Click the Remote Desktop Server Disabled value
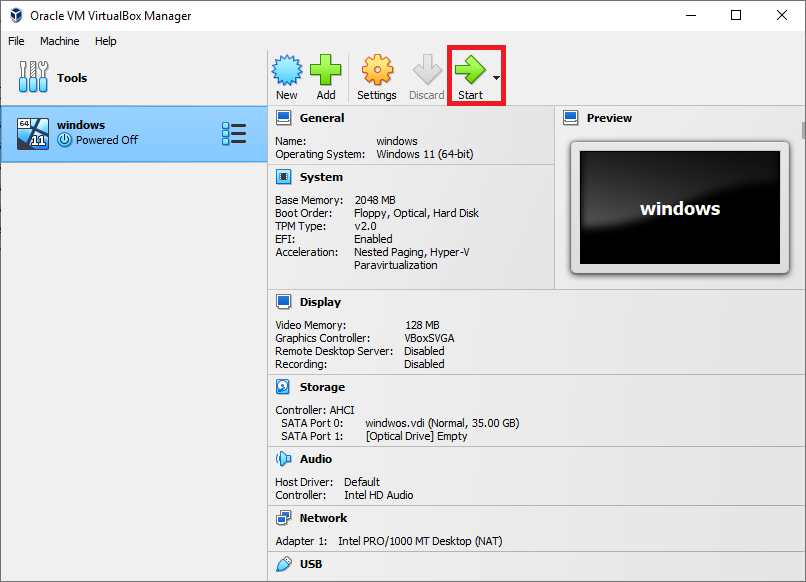 (x=424, y=351)
